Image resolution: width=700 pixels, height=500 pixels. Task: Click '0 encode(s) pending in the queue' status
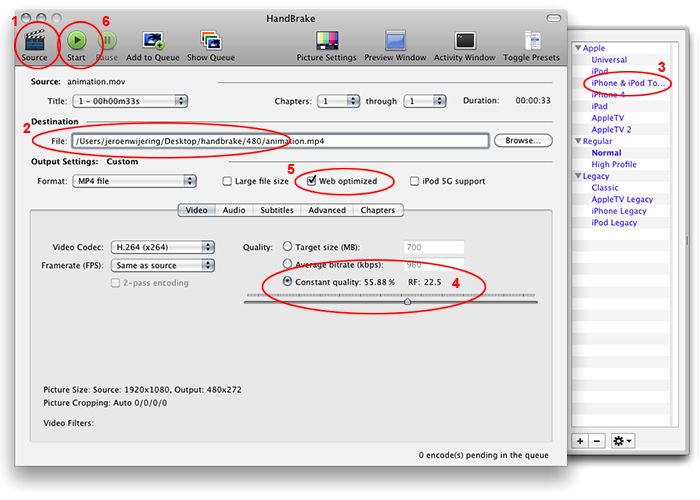click(483, 455)
